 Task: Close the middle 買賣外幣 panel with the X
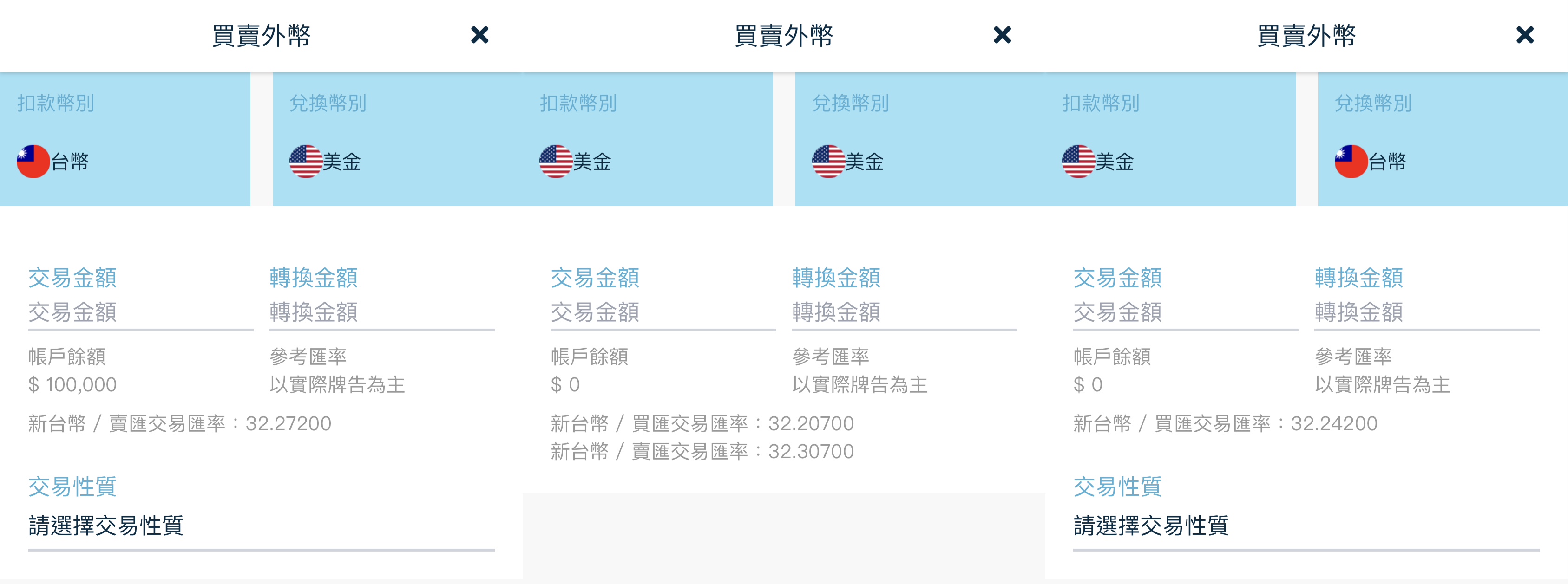(1002, 35)
